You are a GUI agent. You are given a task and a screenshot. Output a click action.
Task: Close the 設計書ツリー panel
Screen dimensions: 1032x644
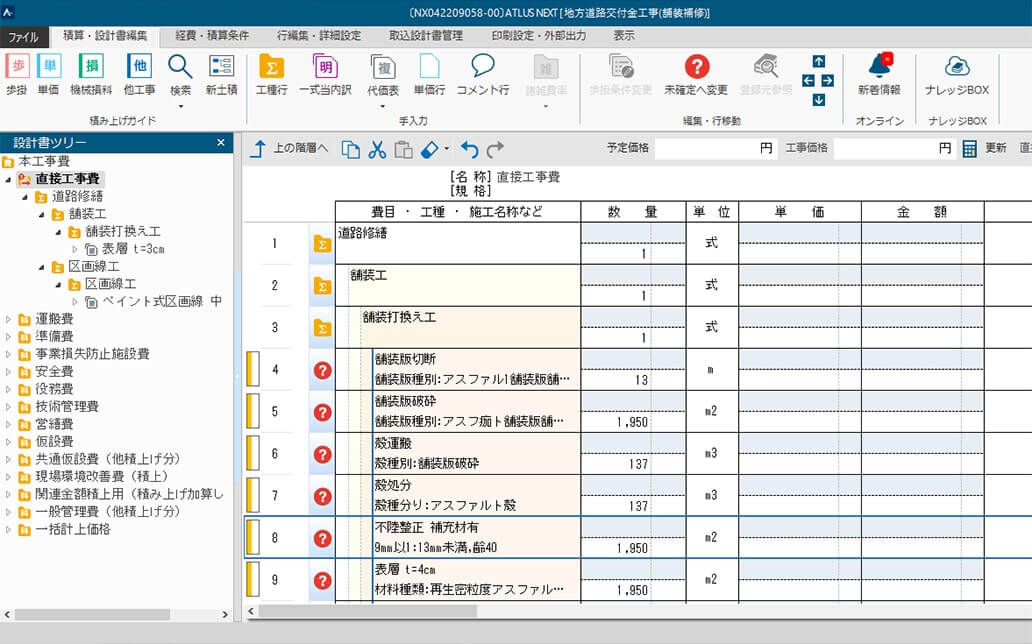(x=220, y=142)
